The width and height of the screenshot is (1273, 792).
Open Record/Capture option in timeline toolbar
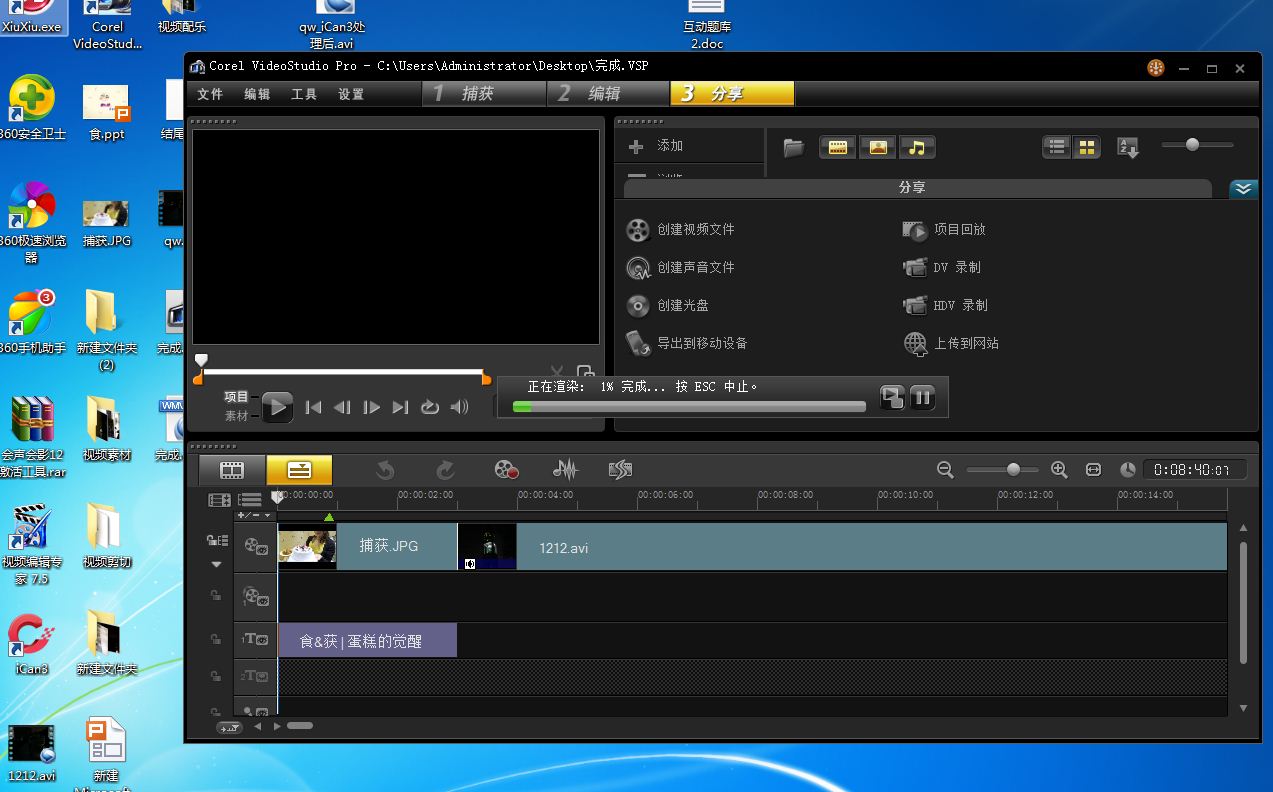tap(507, 469)
